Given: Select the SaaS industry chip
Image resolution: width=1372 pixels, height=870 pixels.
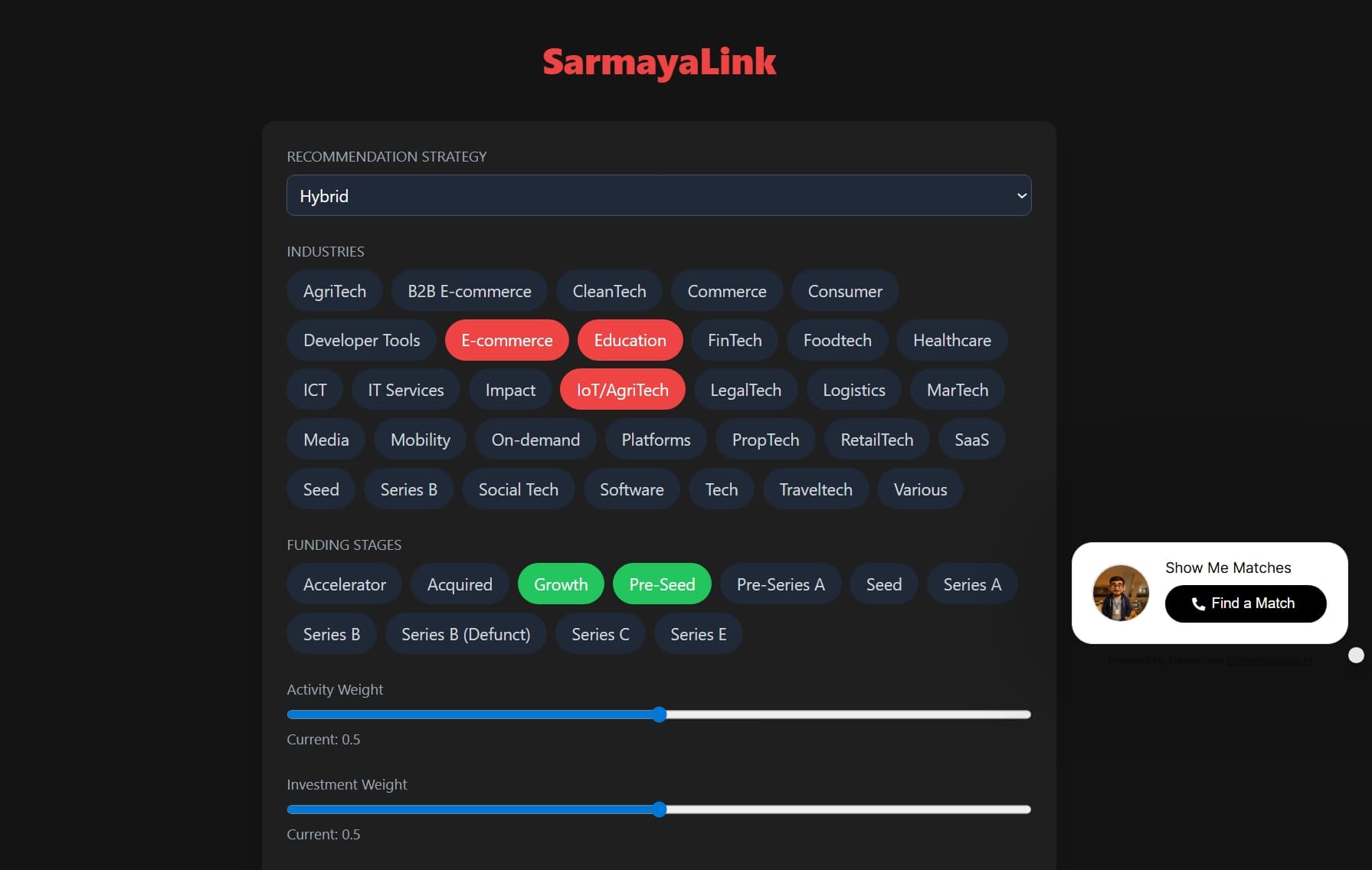Looking at the screenshot, I should (971, 440).
